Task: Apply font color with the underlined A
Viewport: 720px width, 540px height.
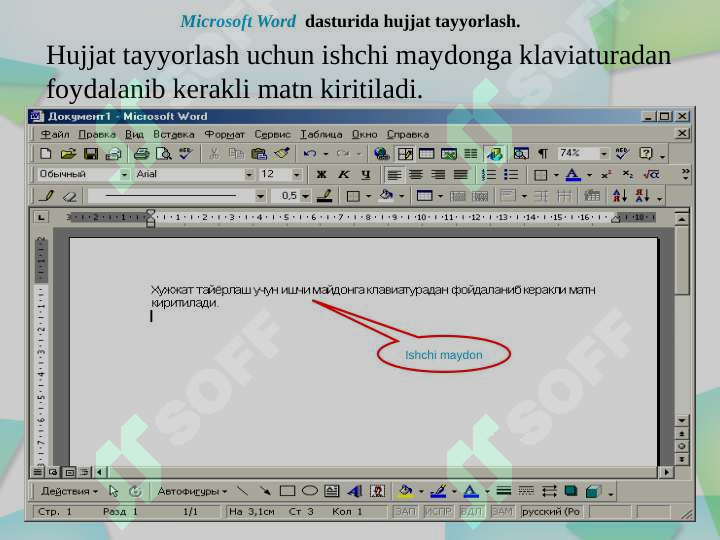Action: [x=573, y=174]
